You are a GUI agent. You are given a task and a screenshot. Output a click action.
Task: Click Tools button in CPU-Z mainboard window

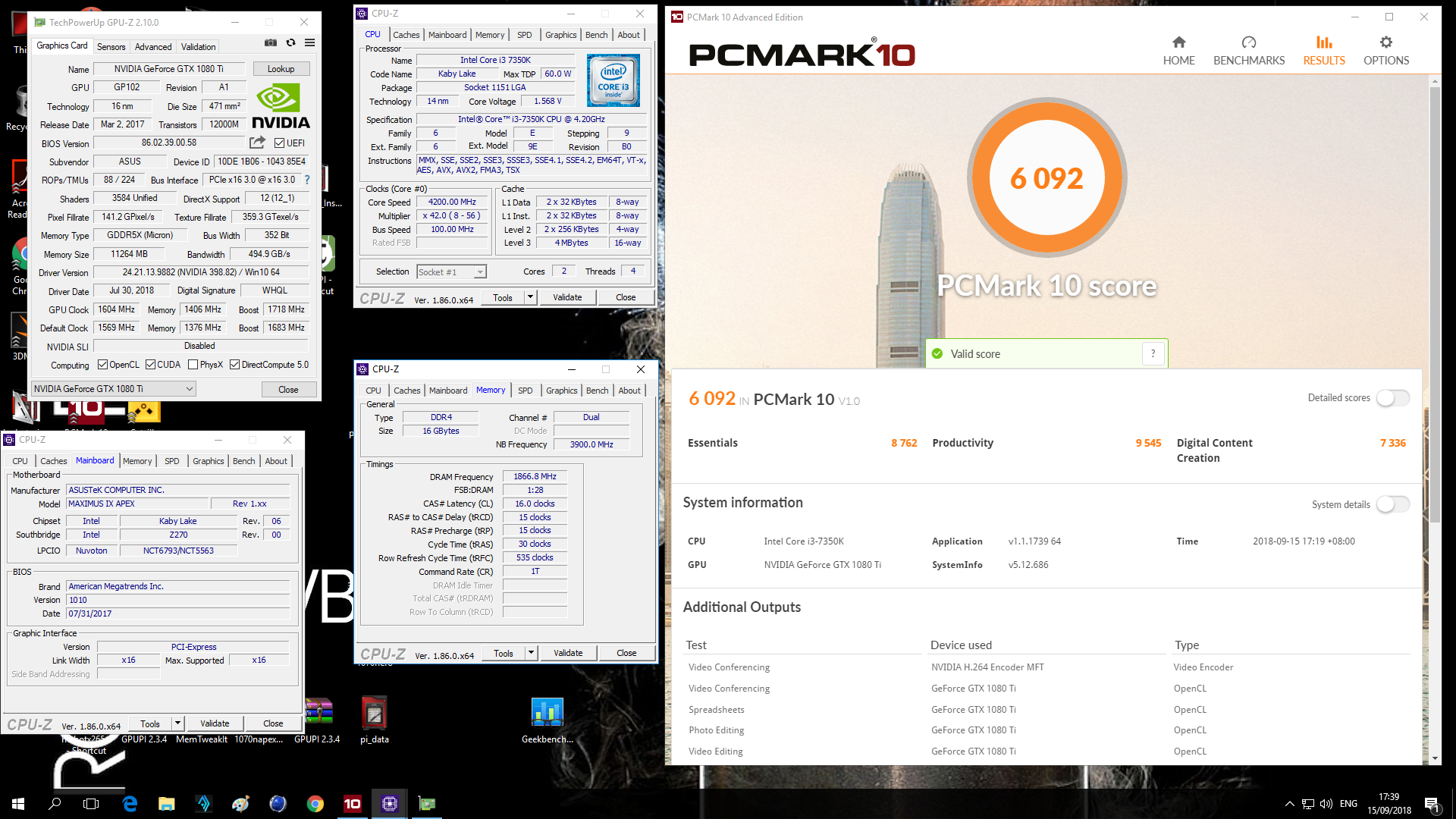tap(150, 723)
